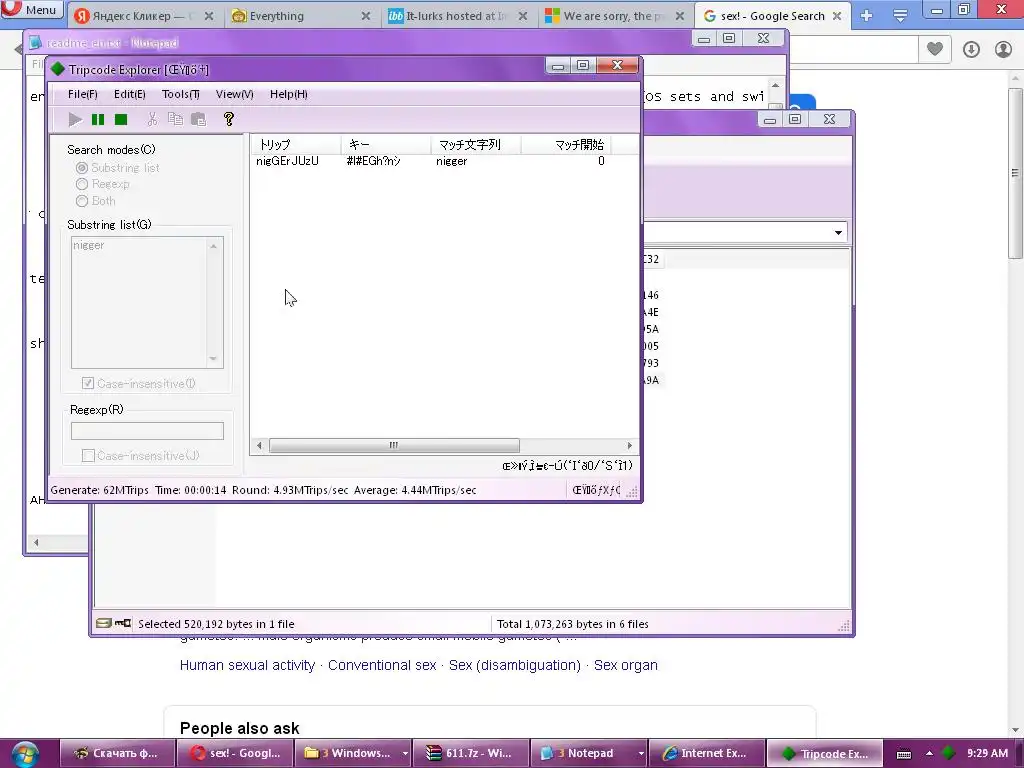This screenshot has height=768, width=1024.
Task: Open the Sex organ link
Action: coord(626,665)
